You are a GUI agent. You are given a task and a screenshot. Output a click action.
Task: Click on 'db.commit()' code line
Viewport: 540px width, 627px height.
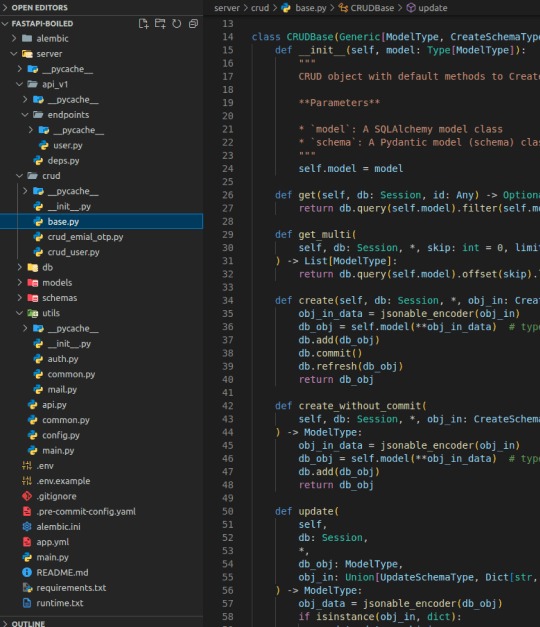[x=330, y=353]
